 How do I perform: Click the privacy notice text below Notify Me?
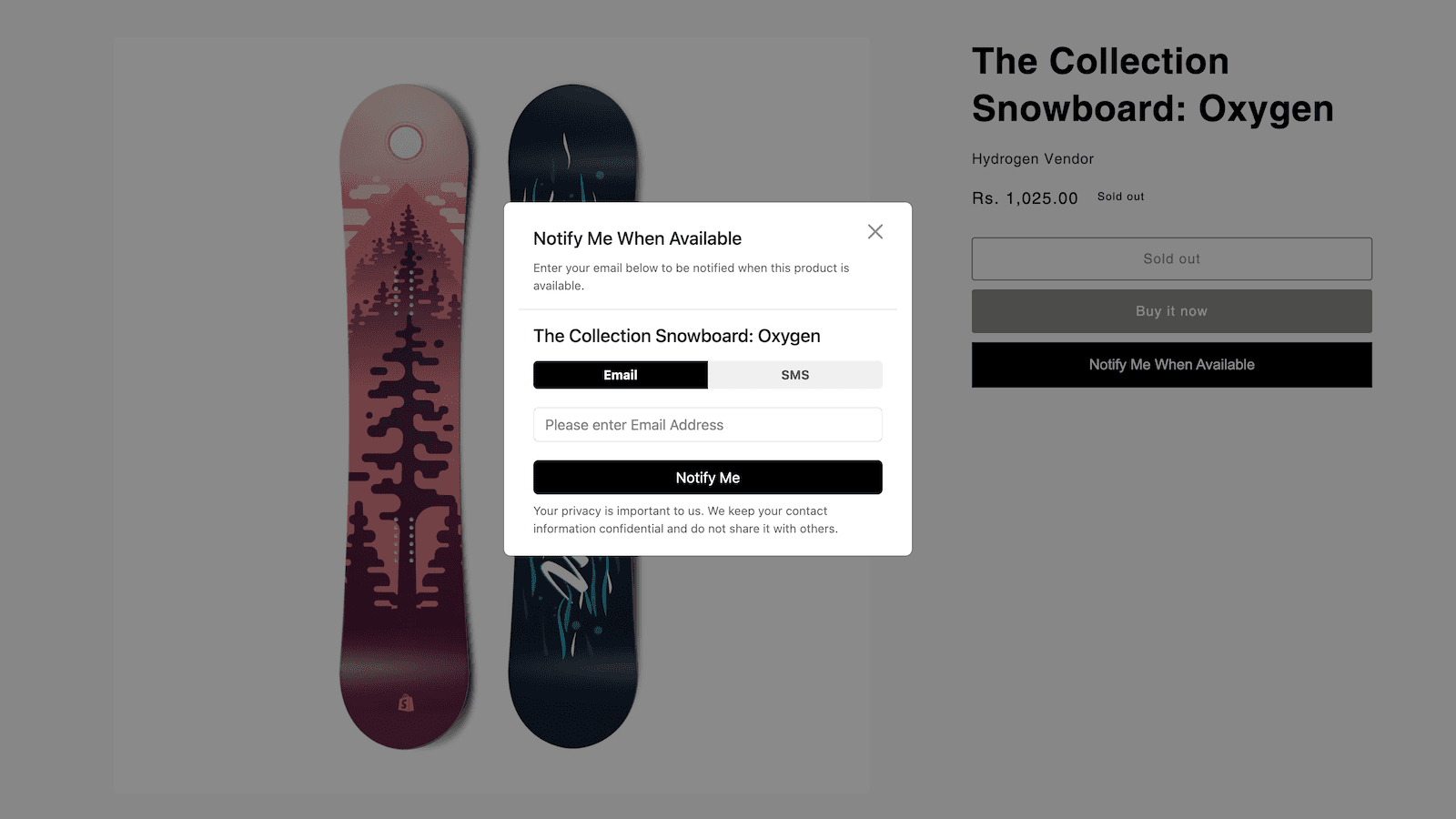tap(685, 520)
